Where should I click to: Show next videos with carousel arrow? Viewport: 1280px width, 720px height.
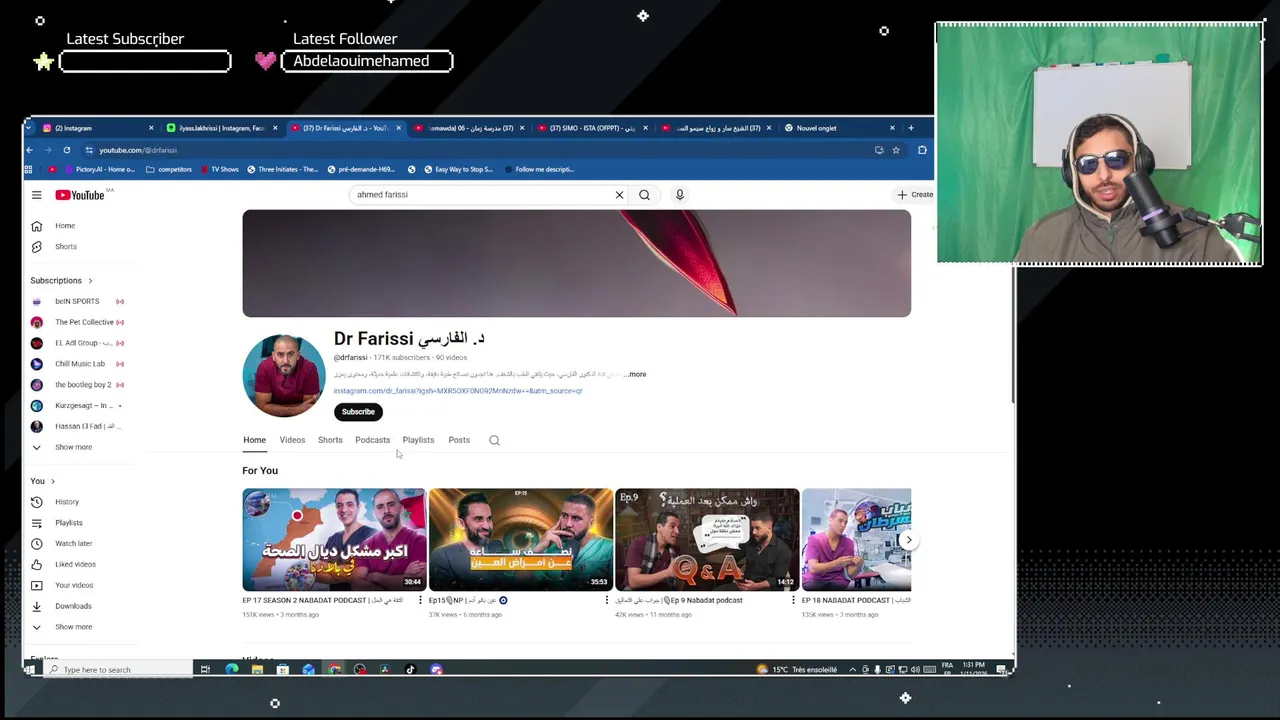coord(908,540)
